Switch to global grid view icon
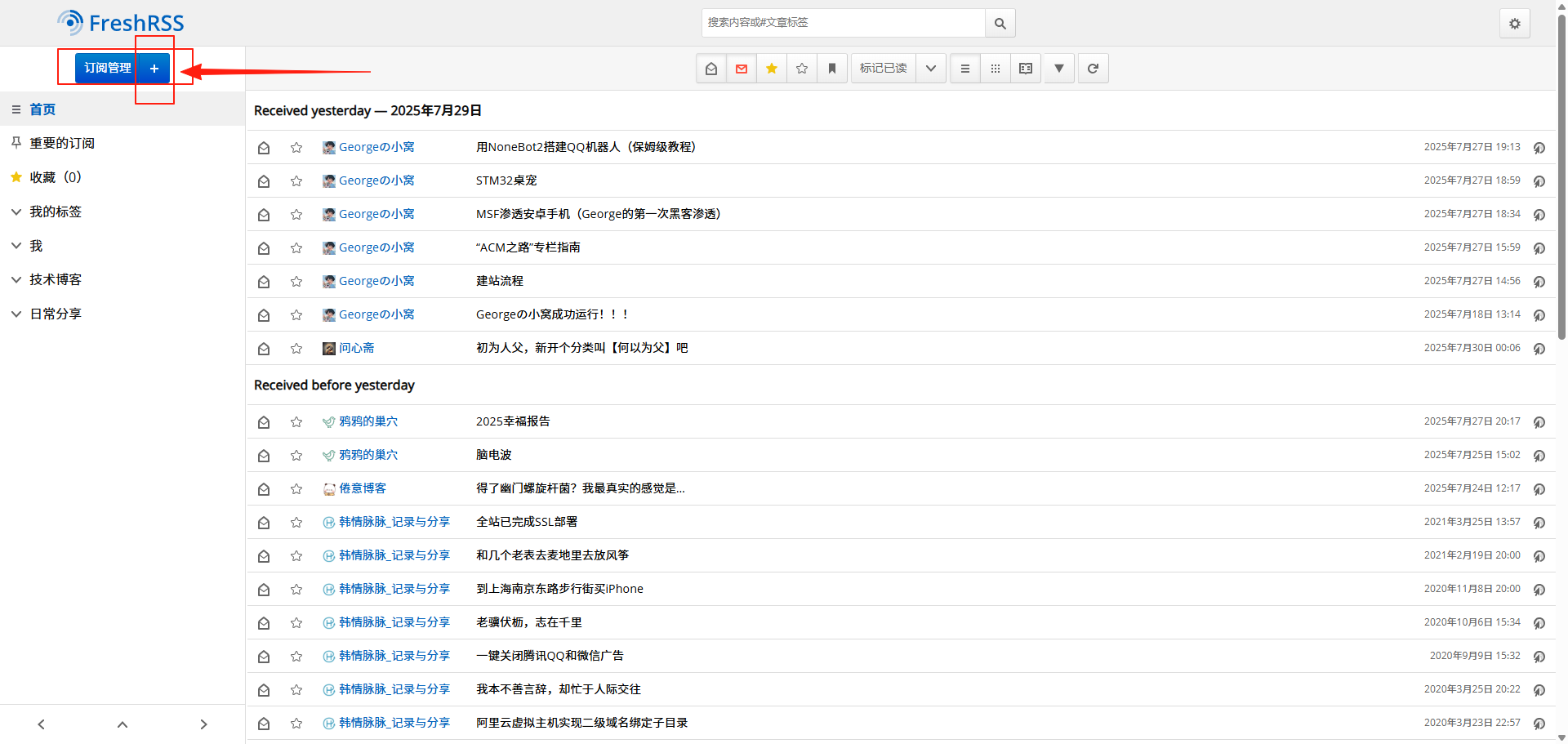Viewport: 1568px width, 744px height. pos(996,69)
